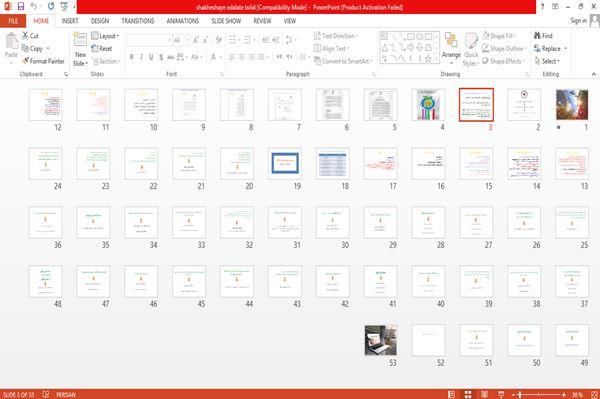The image size is (600, 399).
Task: Select slide 4 thumbnail
Action: [428, 104]
